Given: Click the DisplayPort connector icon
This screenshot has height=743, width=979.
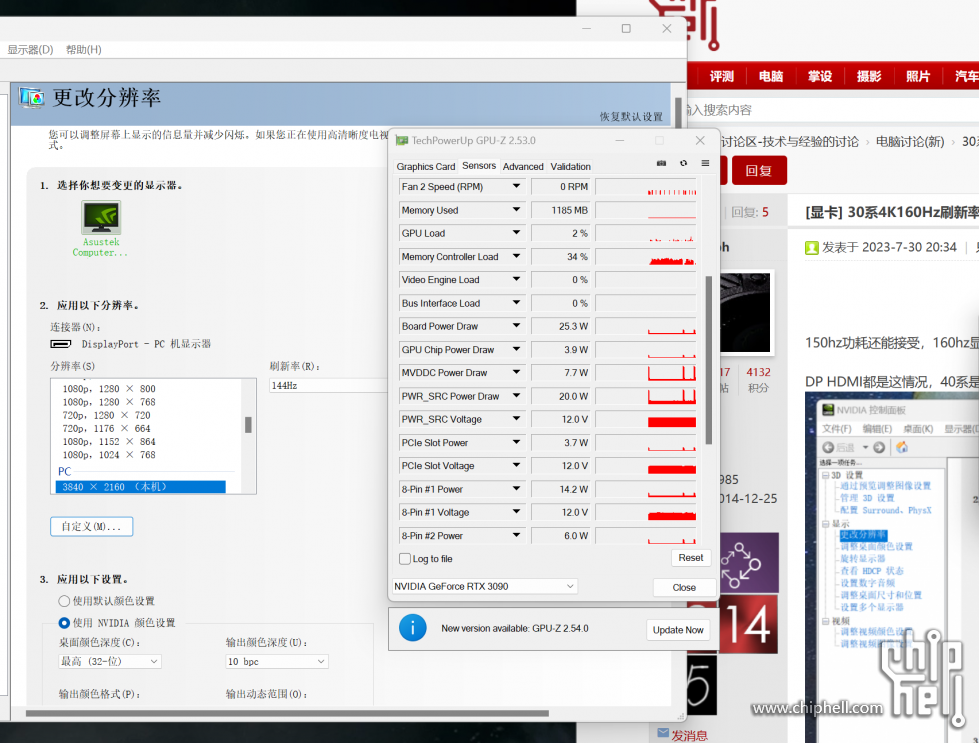Looking at the screenshot, I should [61, 344].
